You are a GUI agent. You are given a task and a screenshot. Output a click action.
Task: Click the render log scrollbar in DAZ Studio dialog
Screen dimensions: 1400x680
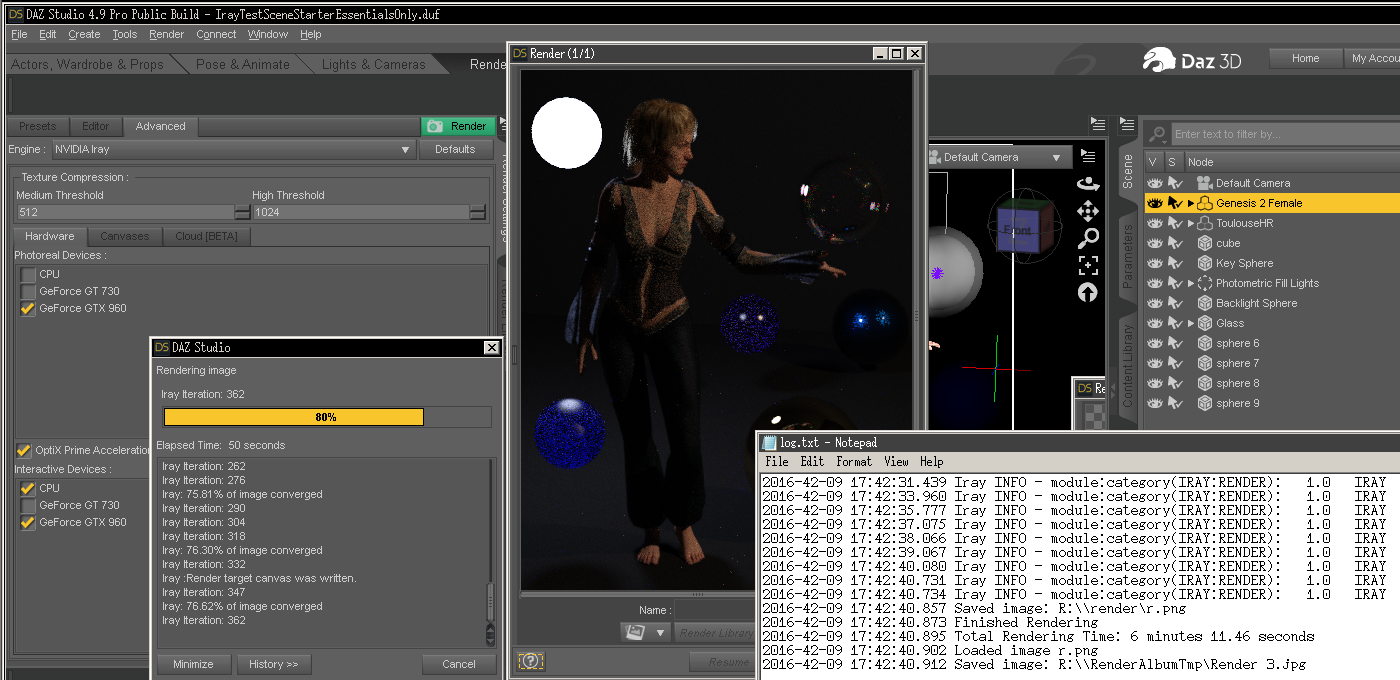pyautogui.click(x=490, y=552)
